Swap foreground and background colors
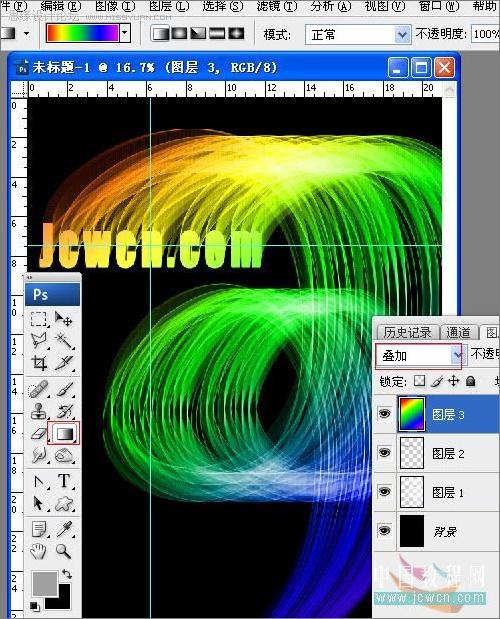500x619 pixels. point(67,574)
